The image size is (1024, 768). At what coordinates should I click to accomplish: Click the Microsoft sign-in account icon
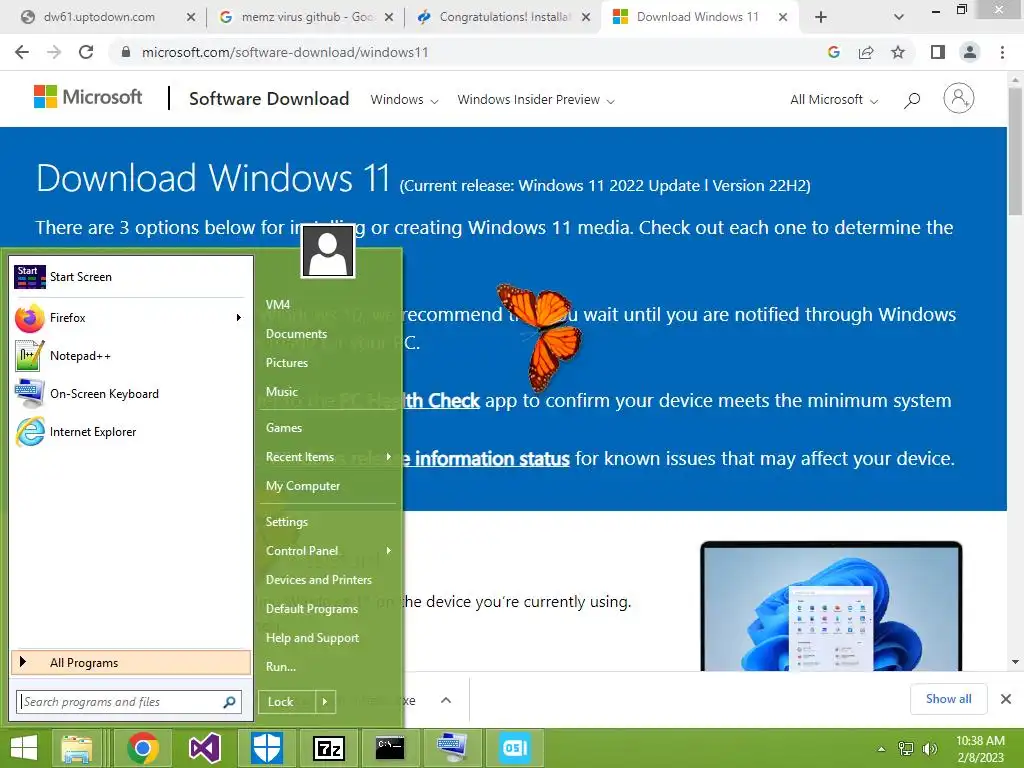[959, 99]
